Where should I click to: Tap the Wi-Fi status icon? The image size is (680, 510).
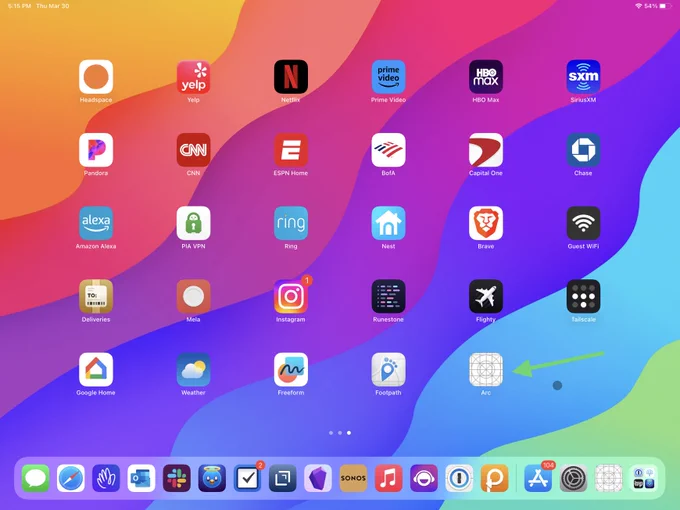[638, 6]
